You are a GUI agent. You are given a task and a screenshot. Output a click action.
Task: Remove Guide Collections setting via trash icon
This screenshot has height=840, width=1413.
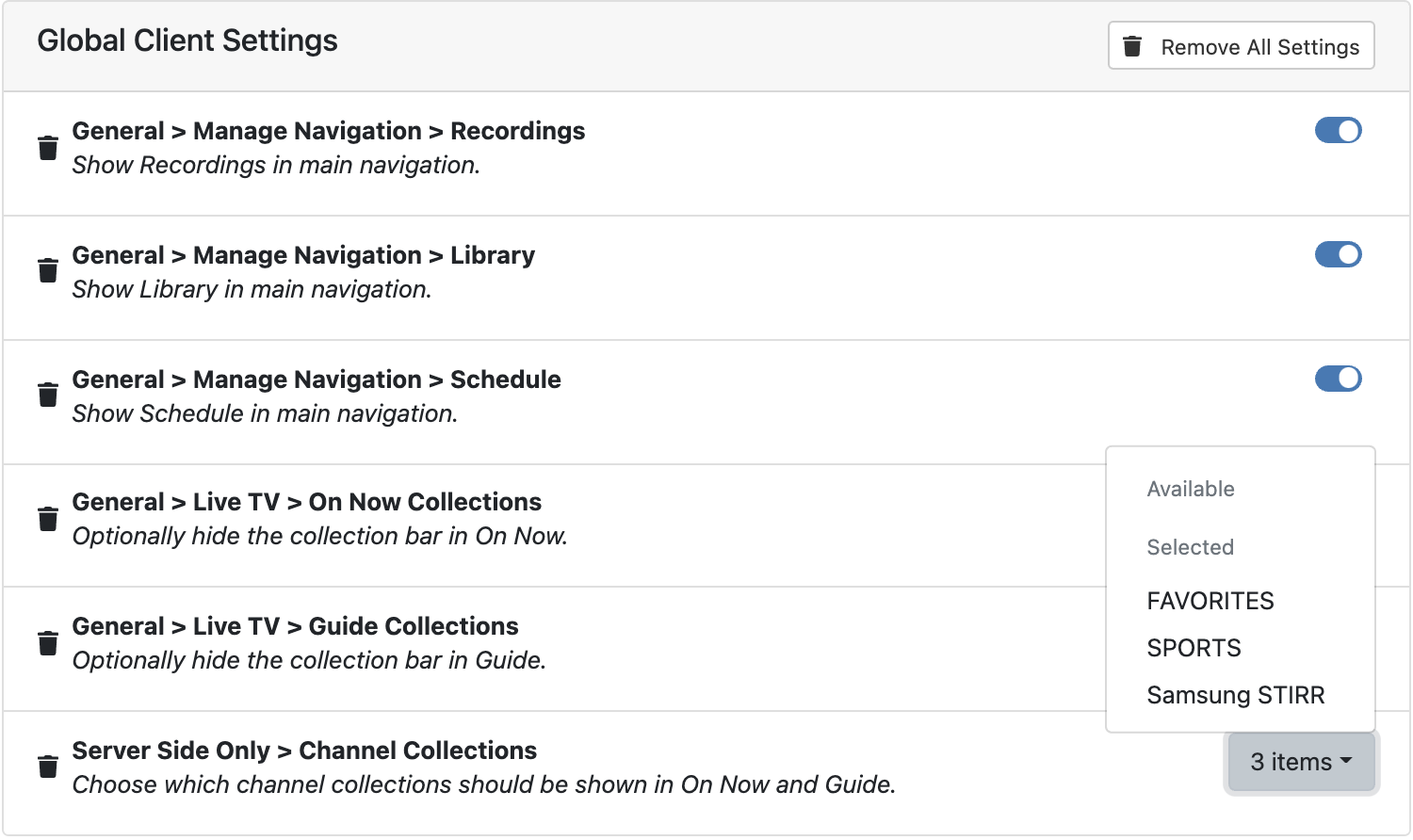pyautogui.click(x=48, y=643)
